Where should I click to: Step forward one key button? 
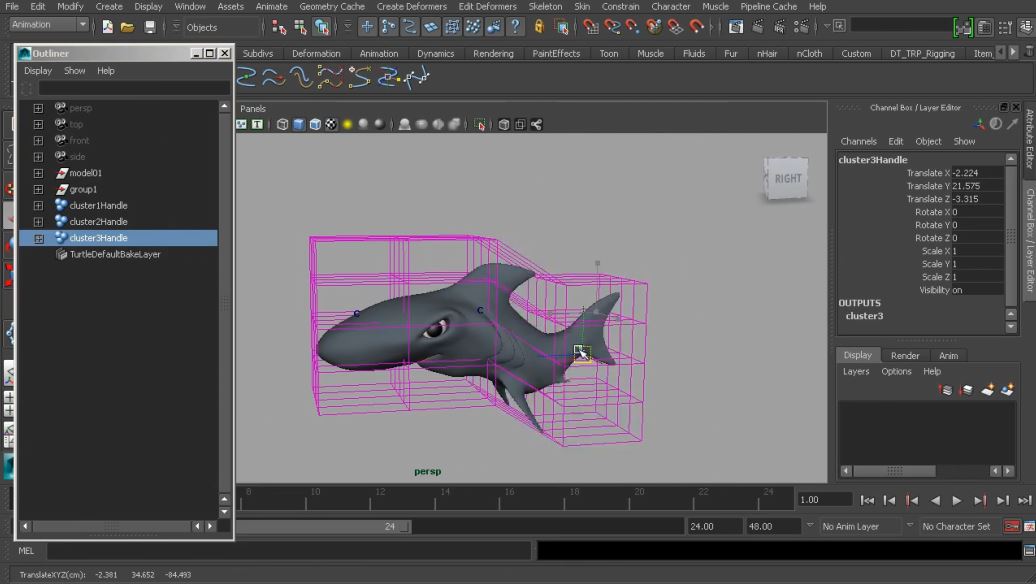pyautogui.click(x=980, y=501)
